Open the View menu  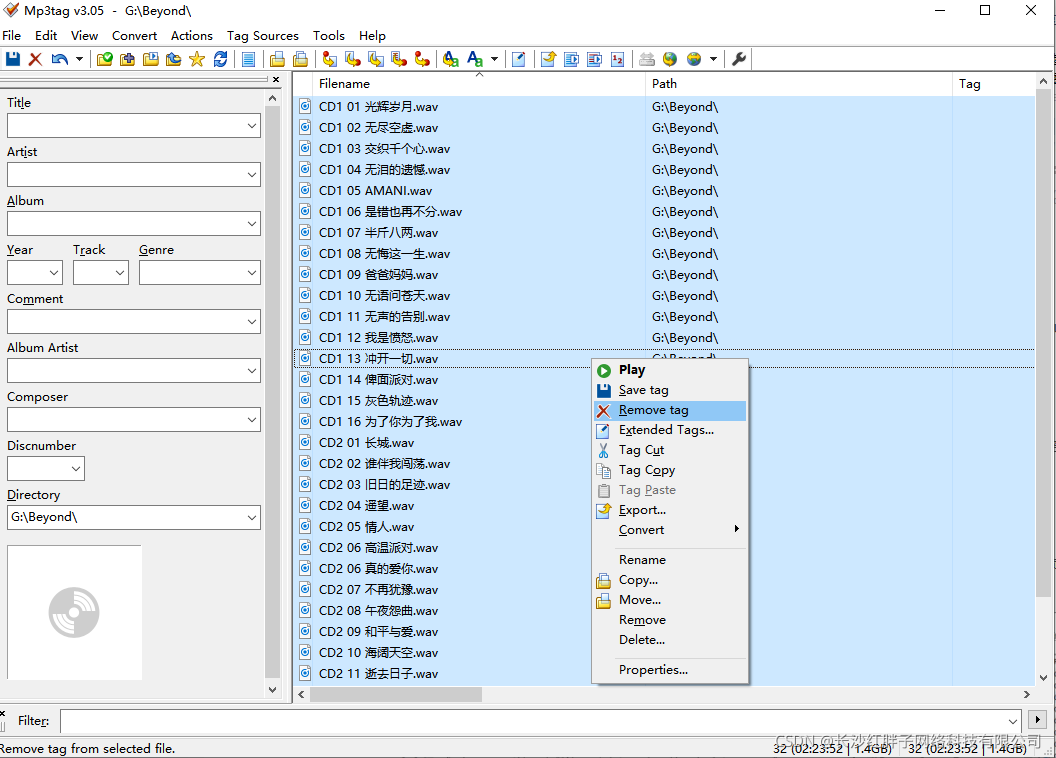coord(84,36)
